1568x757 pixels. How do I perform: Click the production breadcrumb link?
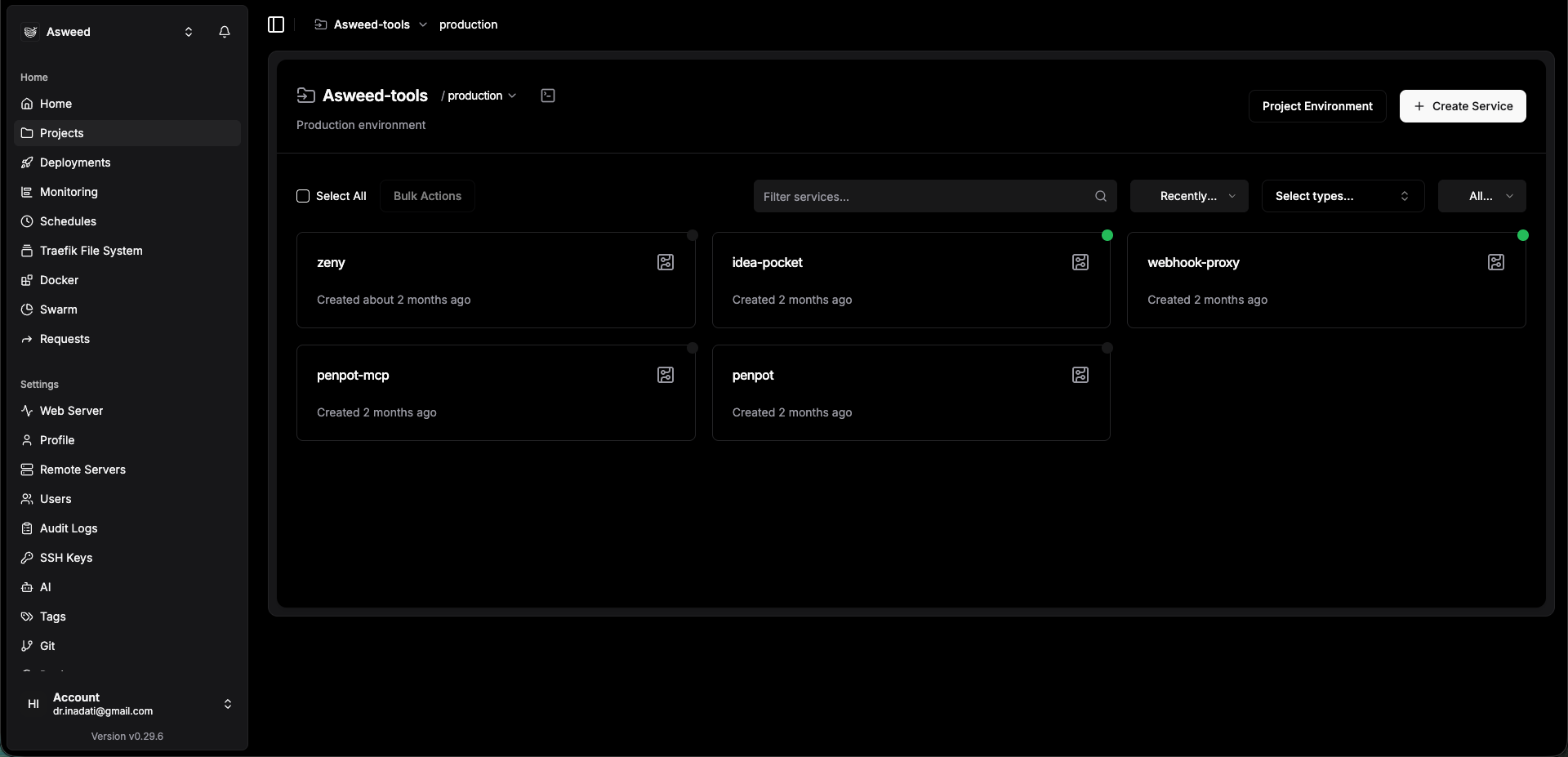468,24
